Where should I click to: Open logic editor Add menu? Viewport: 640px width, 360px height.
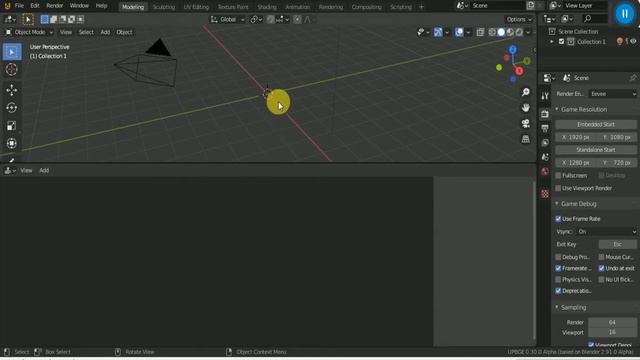coord(44,171)
